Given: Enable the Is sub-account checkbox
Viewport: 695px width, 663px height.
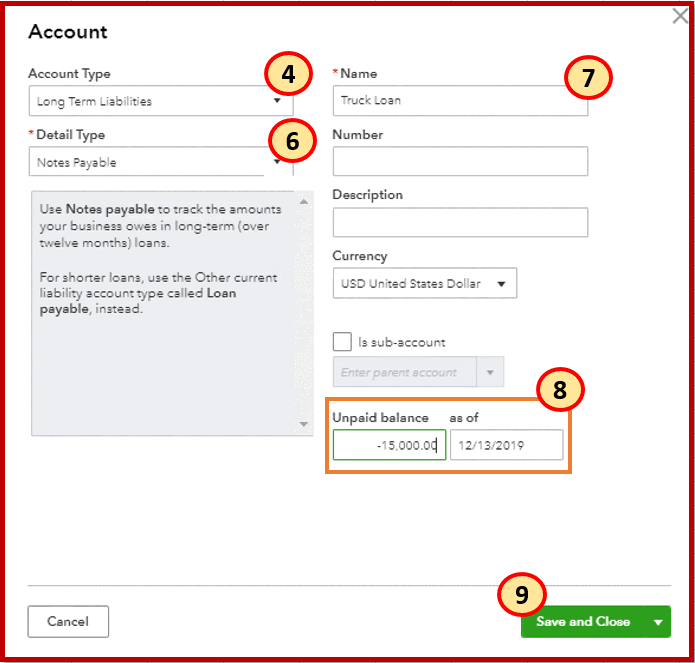Looking at the screenshot, I should click(x=342, y=342).
